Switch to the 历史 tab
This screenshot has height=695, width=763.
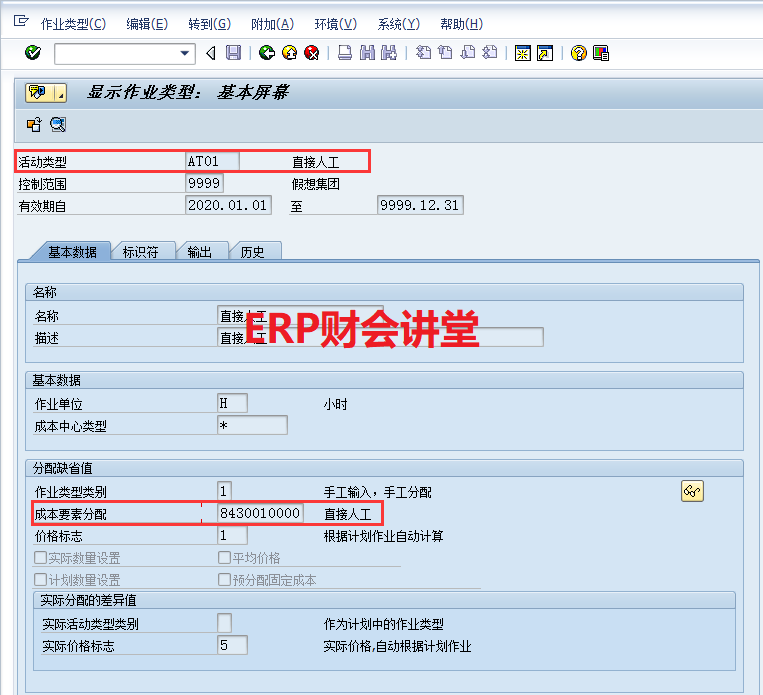[x=253, y=252]
